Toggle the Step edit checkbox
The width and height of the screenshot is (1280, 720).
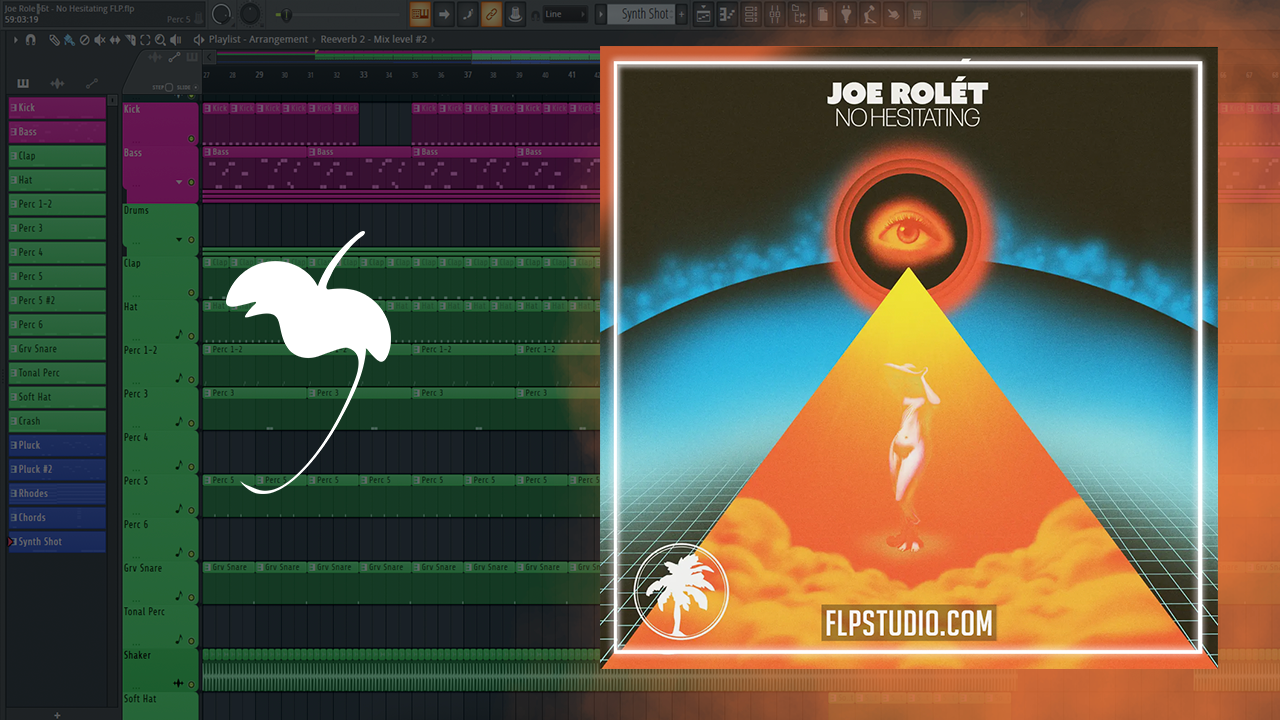coord(168,87)
